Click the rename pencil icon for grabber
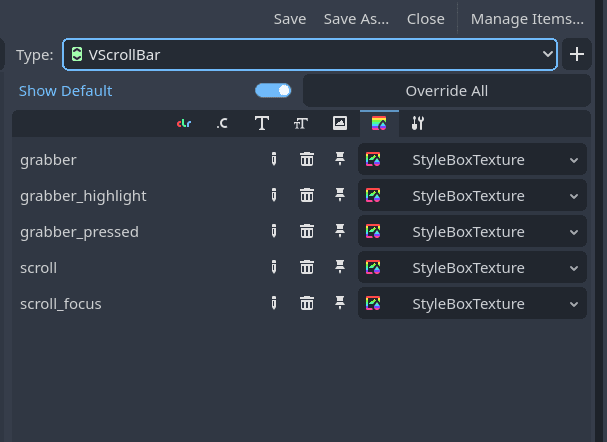The height and width of the screenshot is (442, 607). (274, 159)
